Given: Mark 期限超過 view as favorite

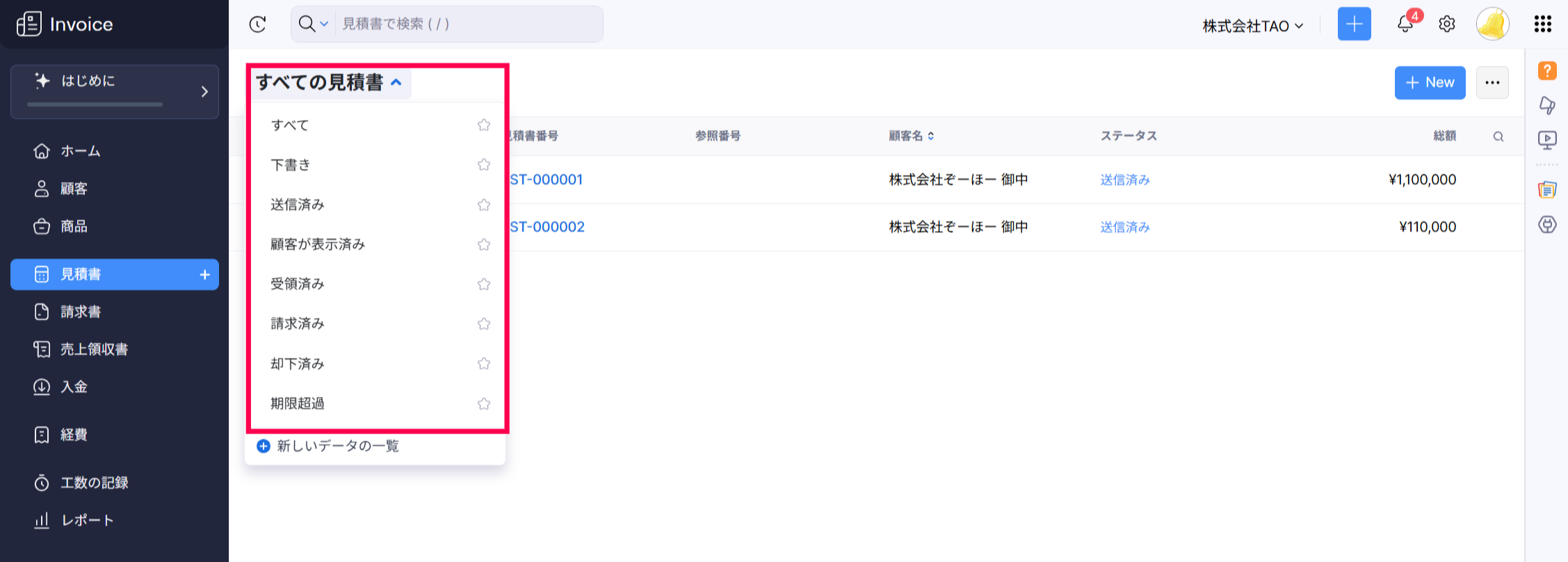Looking at the screenshot, I should click(x=484, y=403).
